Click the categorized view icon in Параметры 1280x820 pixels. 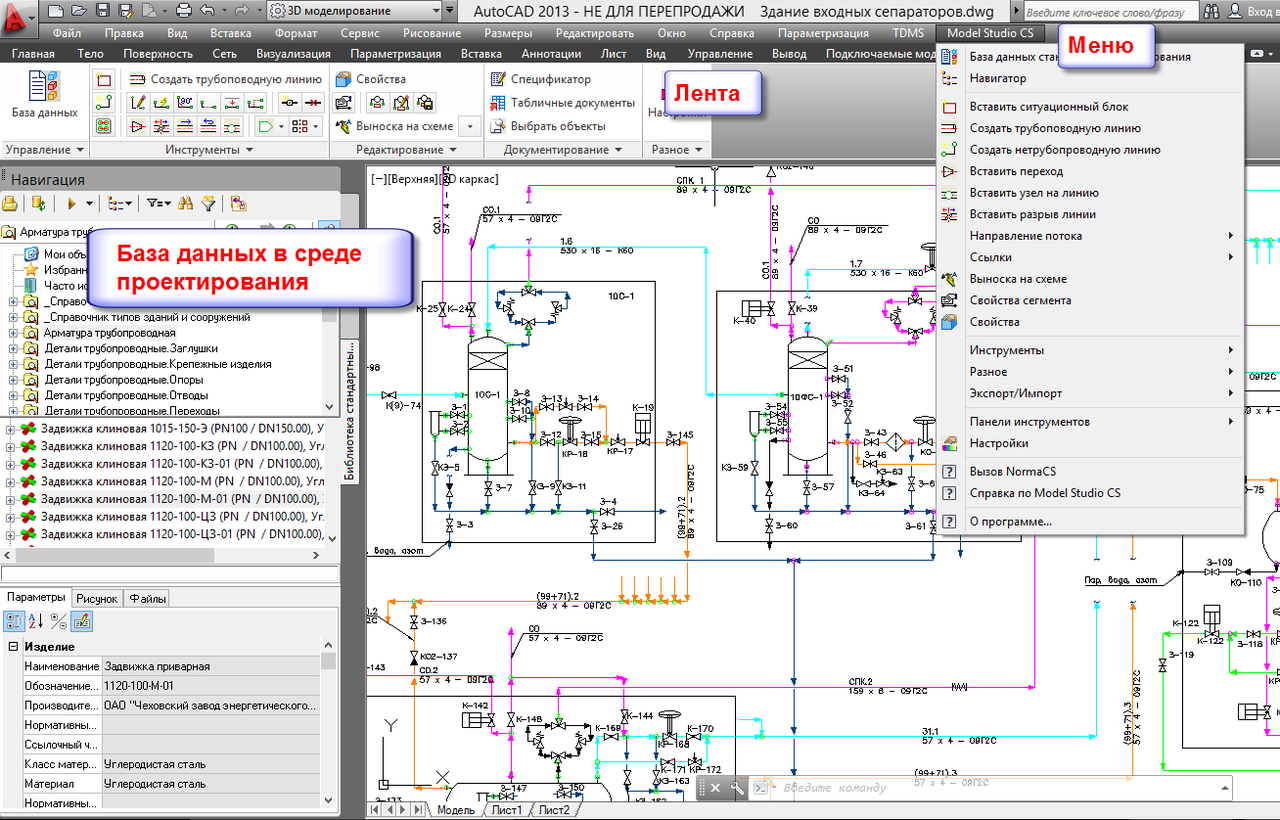tap(14, 621)
